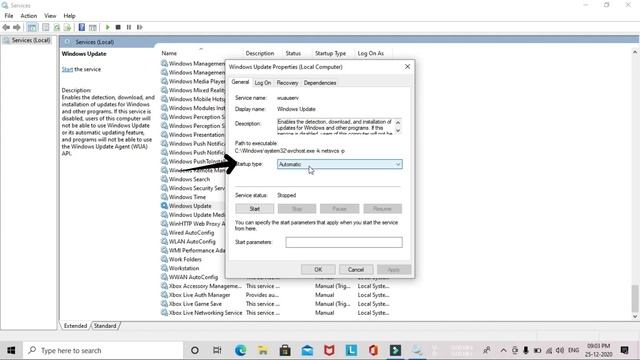
Task: Click the Pause Service toolbar icon
Action: [129, 27]
